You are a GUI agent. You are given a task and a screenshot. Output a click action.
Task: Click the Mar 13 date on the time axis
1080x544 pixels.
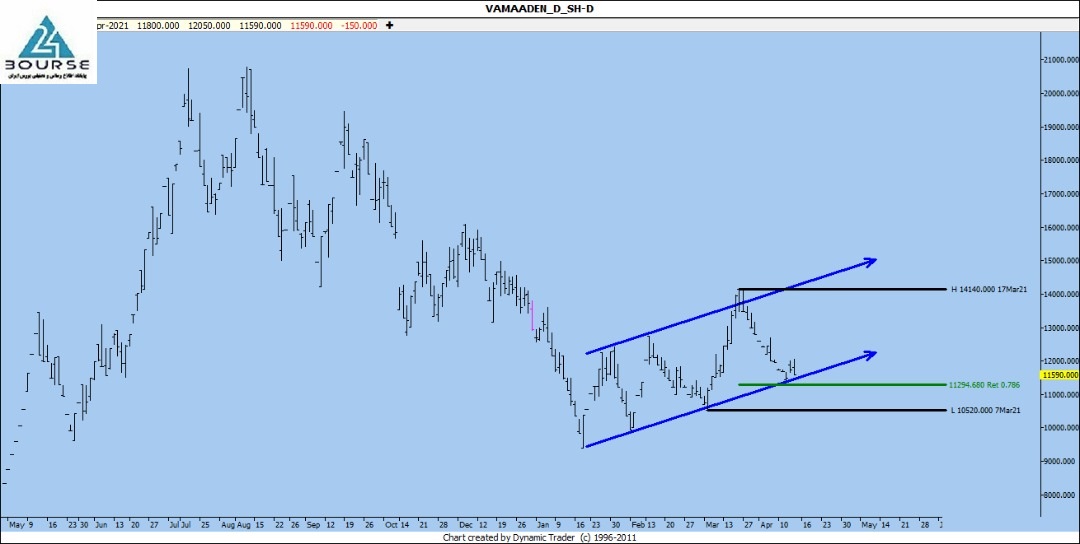coord(720,525)
